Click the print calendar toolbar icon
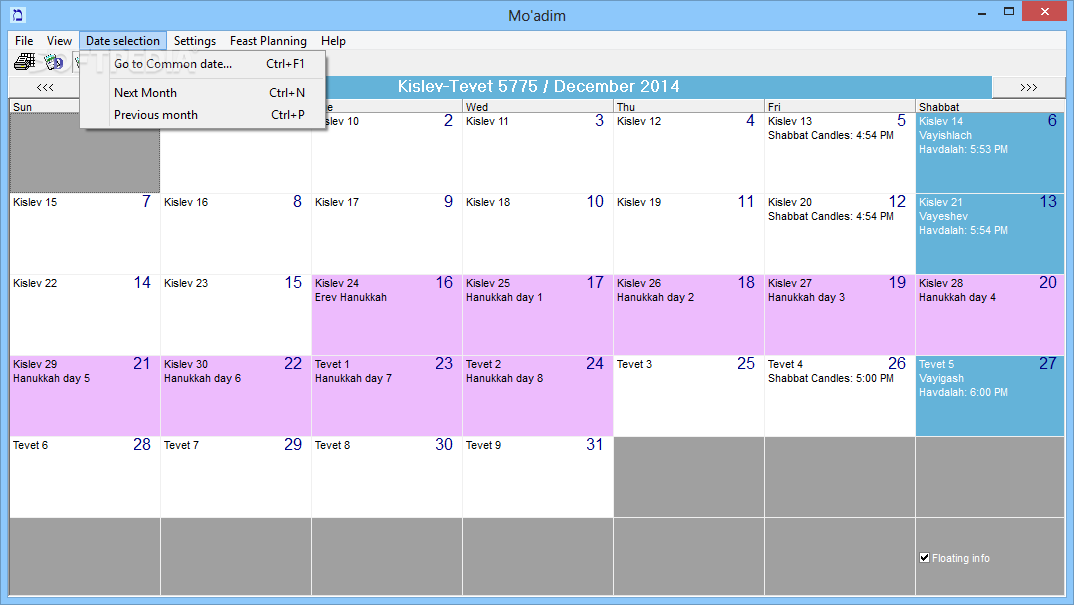The image size is (1074, 605). point(25,62)
